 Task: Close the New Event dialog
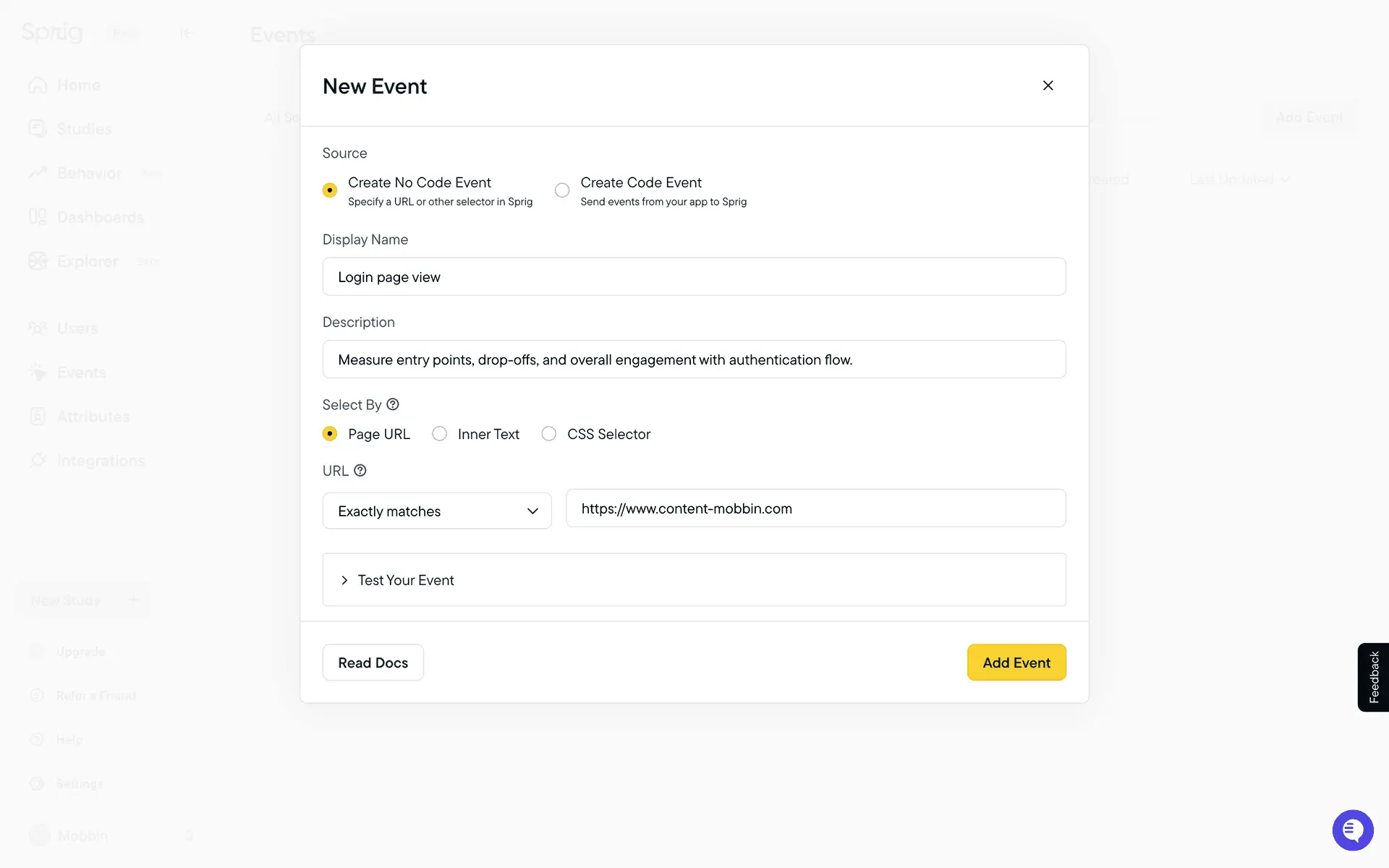1048,85
